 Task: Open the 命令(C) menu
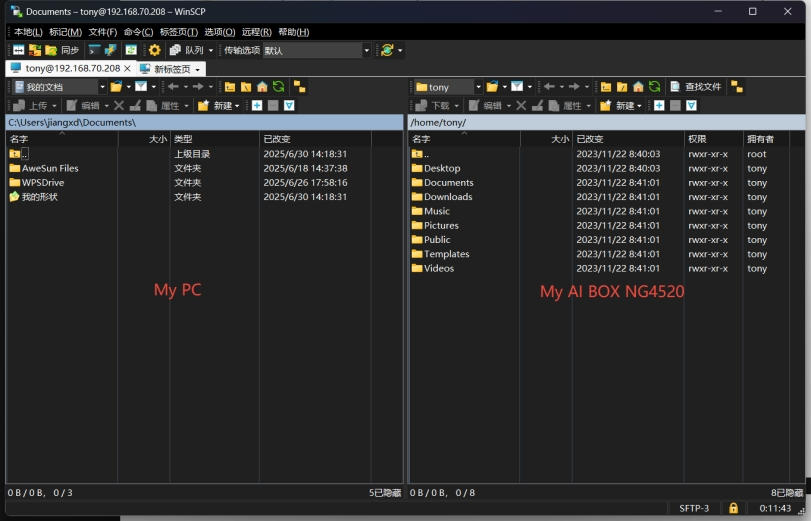pos(138,32)
